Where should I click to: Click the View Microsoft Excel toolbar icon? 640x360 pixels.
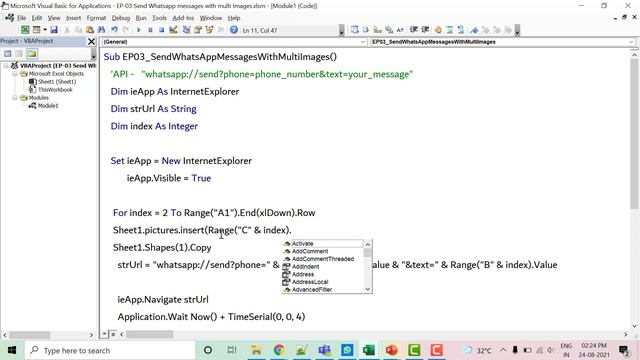tap(25, 30)
